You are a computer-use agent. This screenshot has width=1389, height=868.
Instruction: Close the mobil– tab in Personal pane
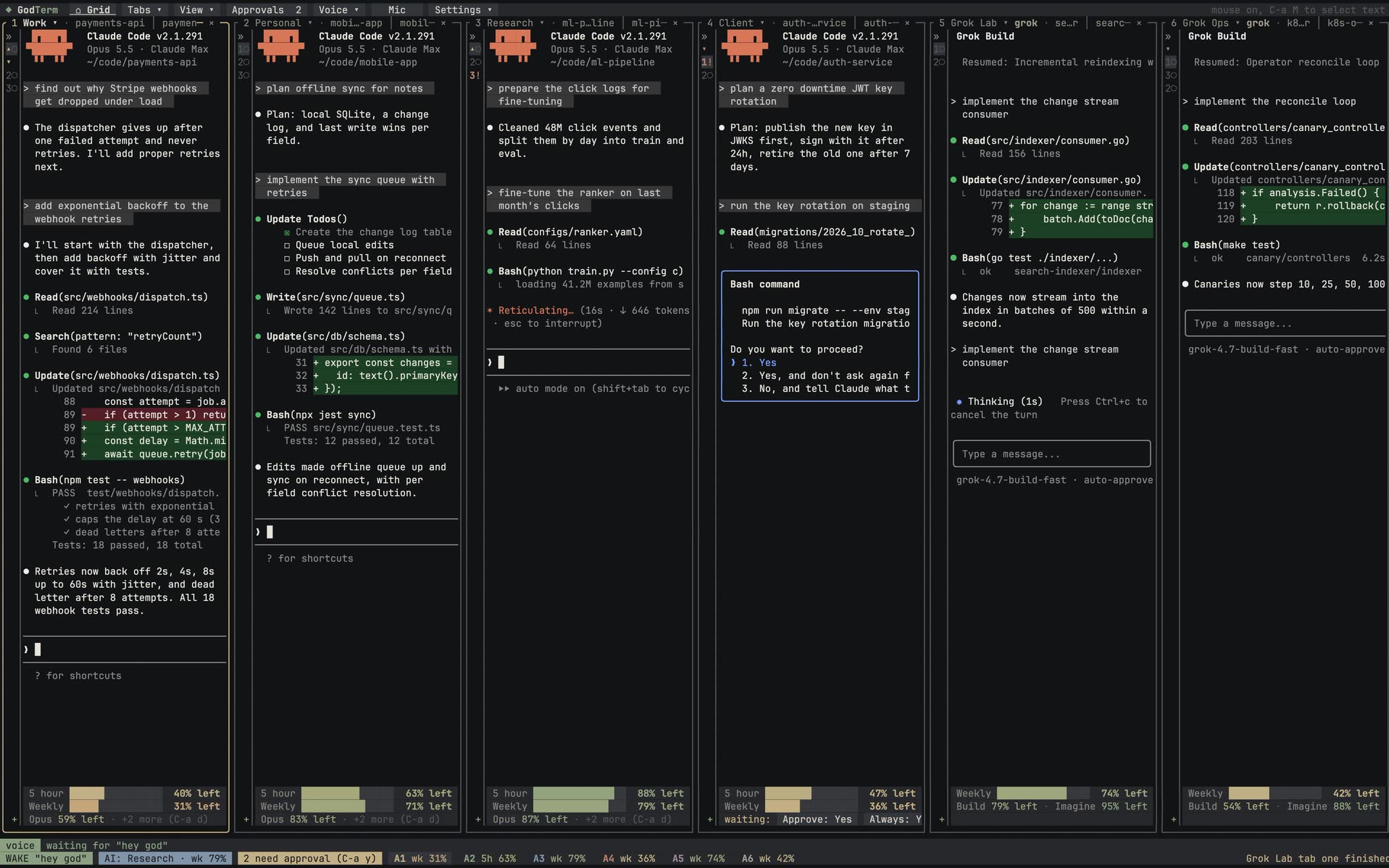tap(443, 23)
